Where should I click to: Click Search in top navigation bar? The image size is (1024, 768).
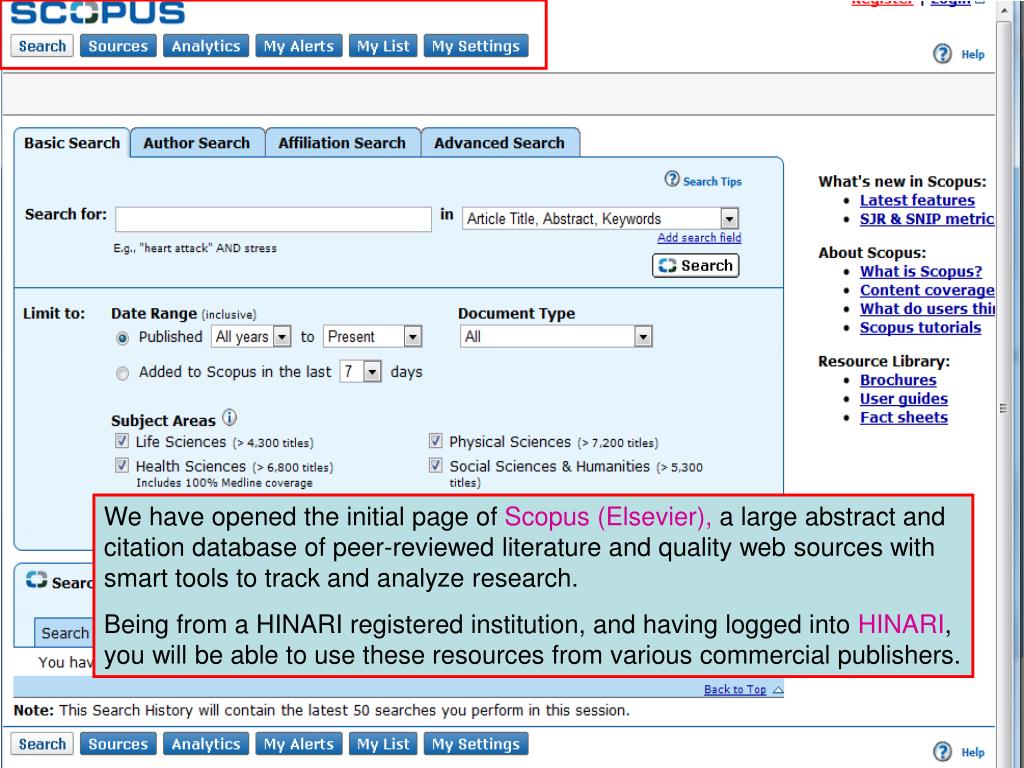tap(42, 46)
